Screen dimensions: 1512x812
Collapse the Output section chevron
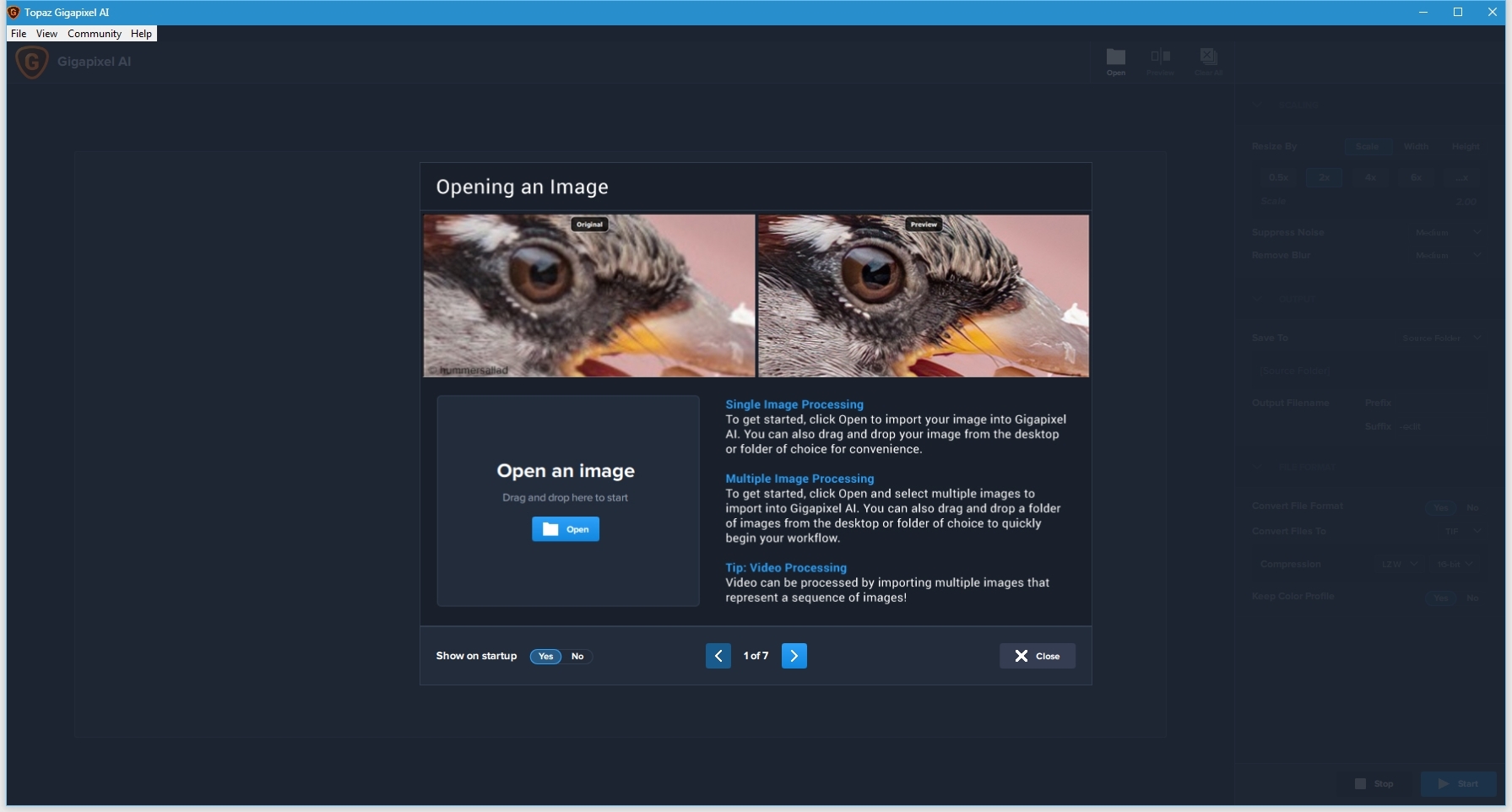[x=1257, y=299]
